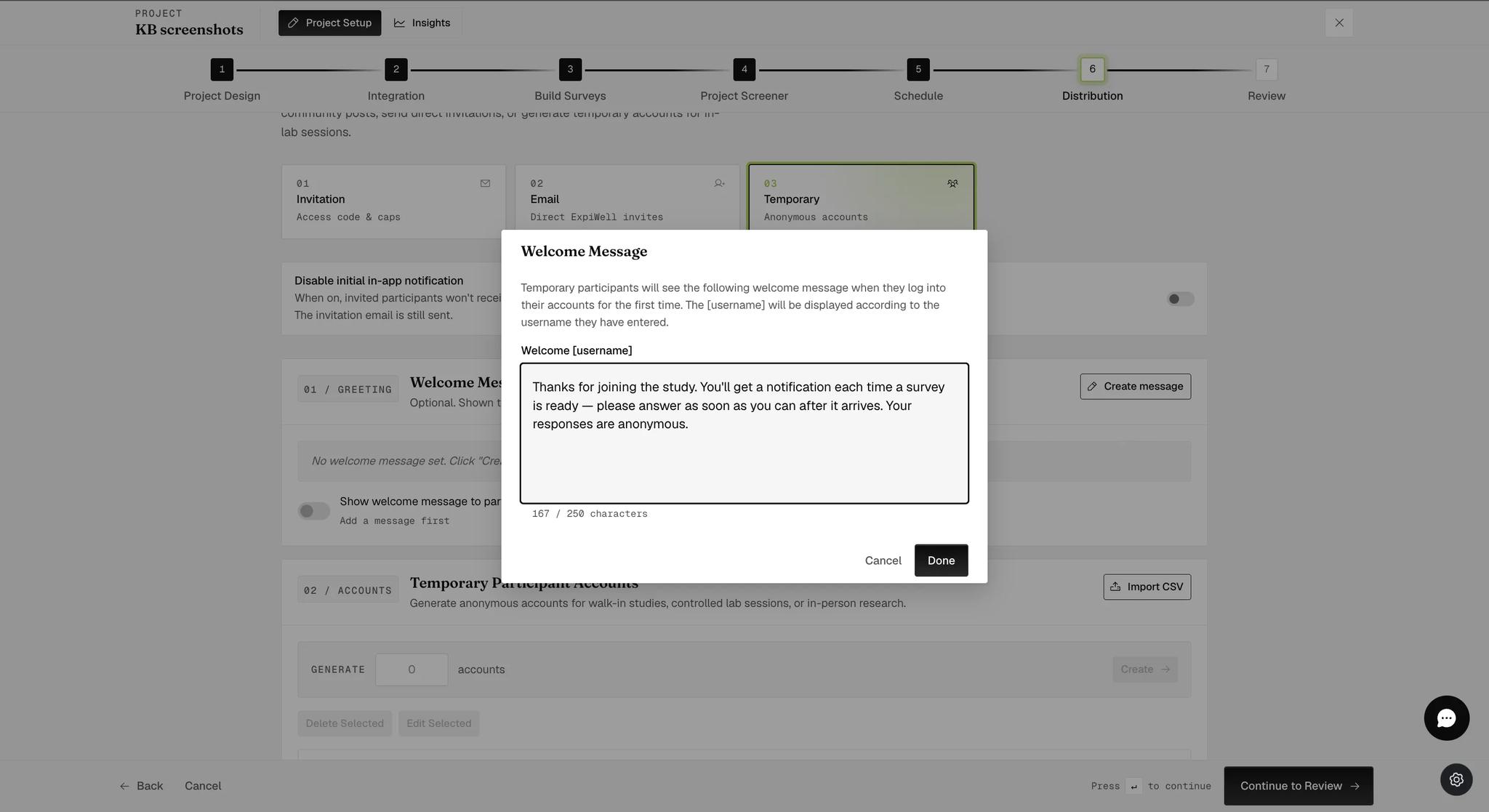Click Delete Selected button
The width and height of the screenshot is (1489, 812).
click(x=345, y=723)
